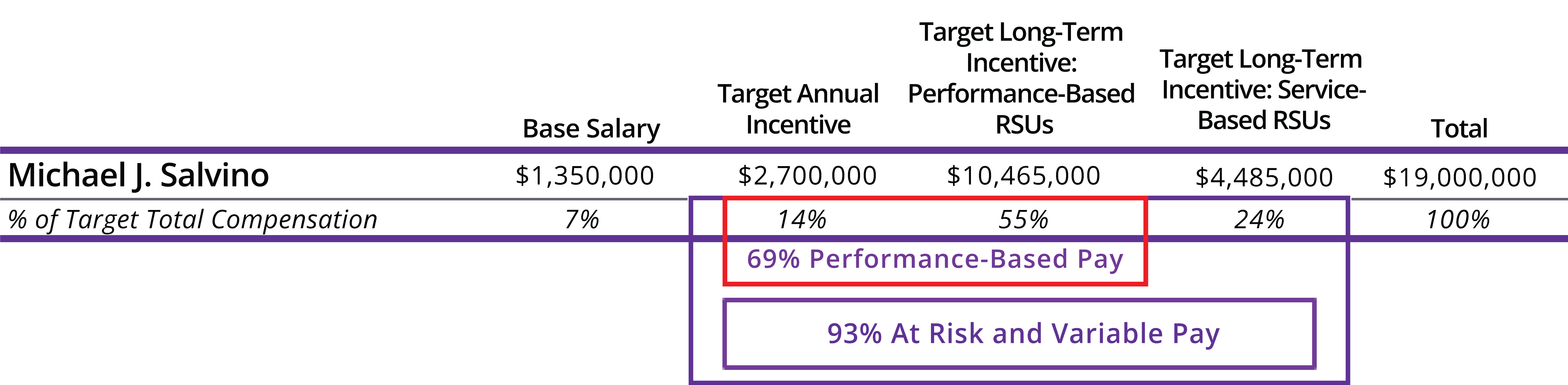The image size is (1568, 385).
Task: Click the 7% base salary percentage
Action: [x=582, y=219]
